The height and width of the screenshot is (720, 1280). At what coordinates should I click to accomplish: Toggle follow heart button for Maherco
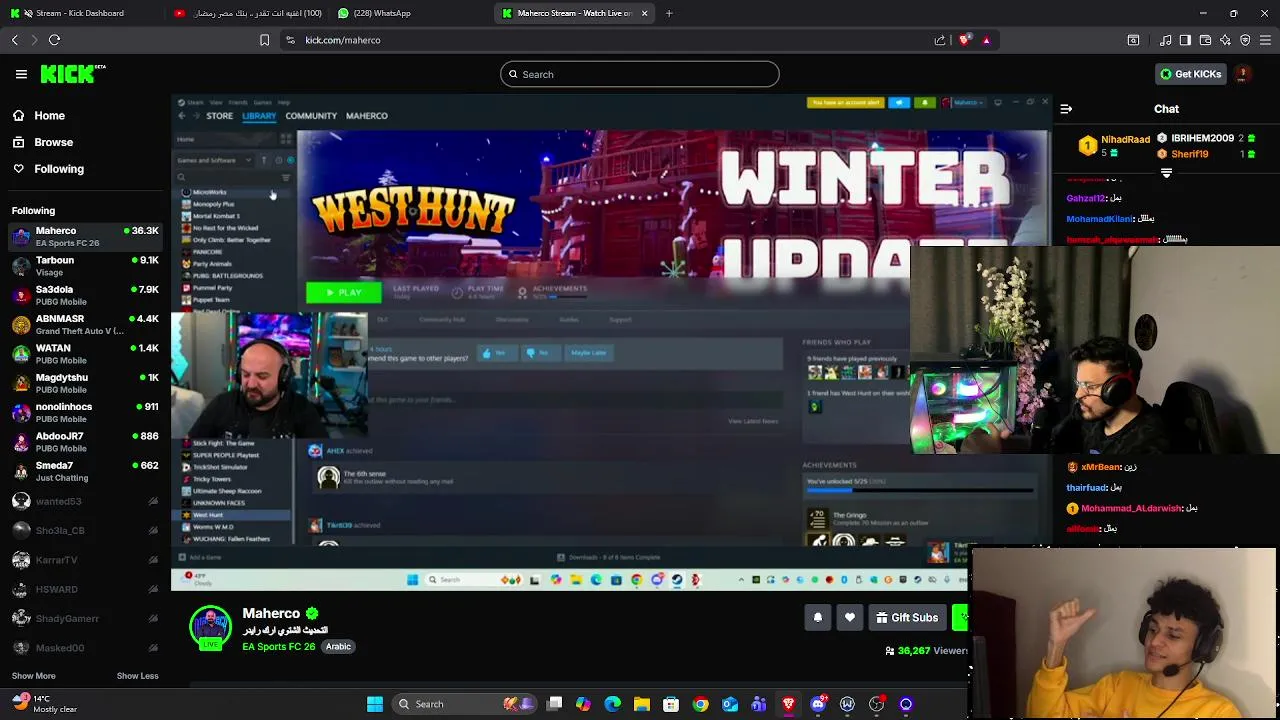pyautogui.click(x=850, y=618)
